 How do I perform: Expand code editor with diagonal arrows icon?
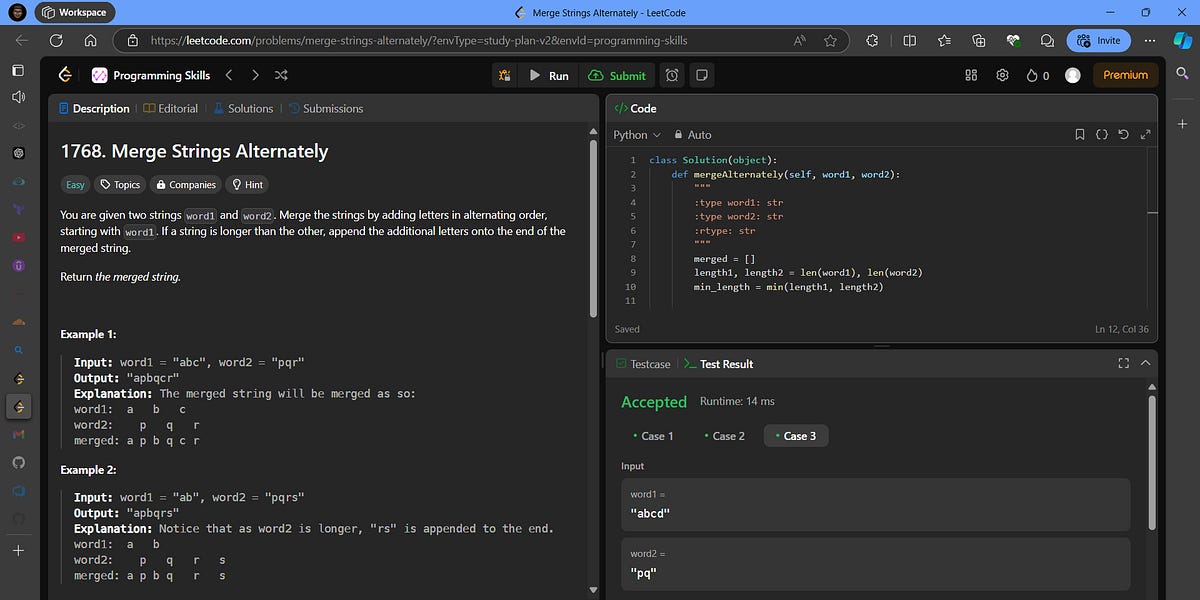pyautogui.click(x=1145, y=134)
